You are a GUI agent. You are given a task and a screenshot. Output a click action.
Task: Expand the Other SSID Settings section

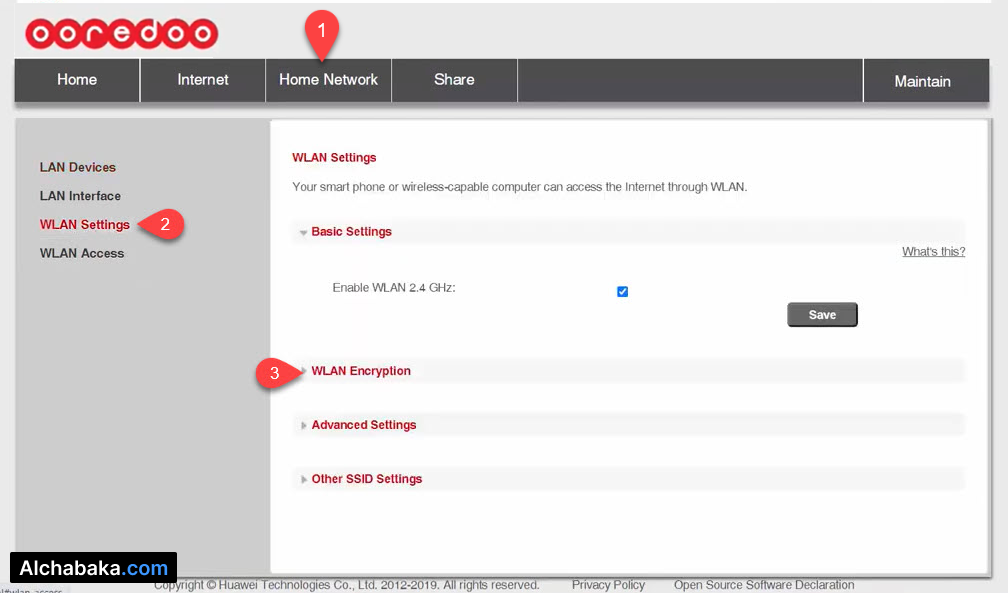click(366, 478)
